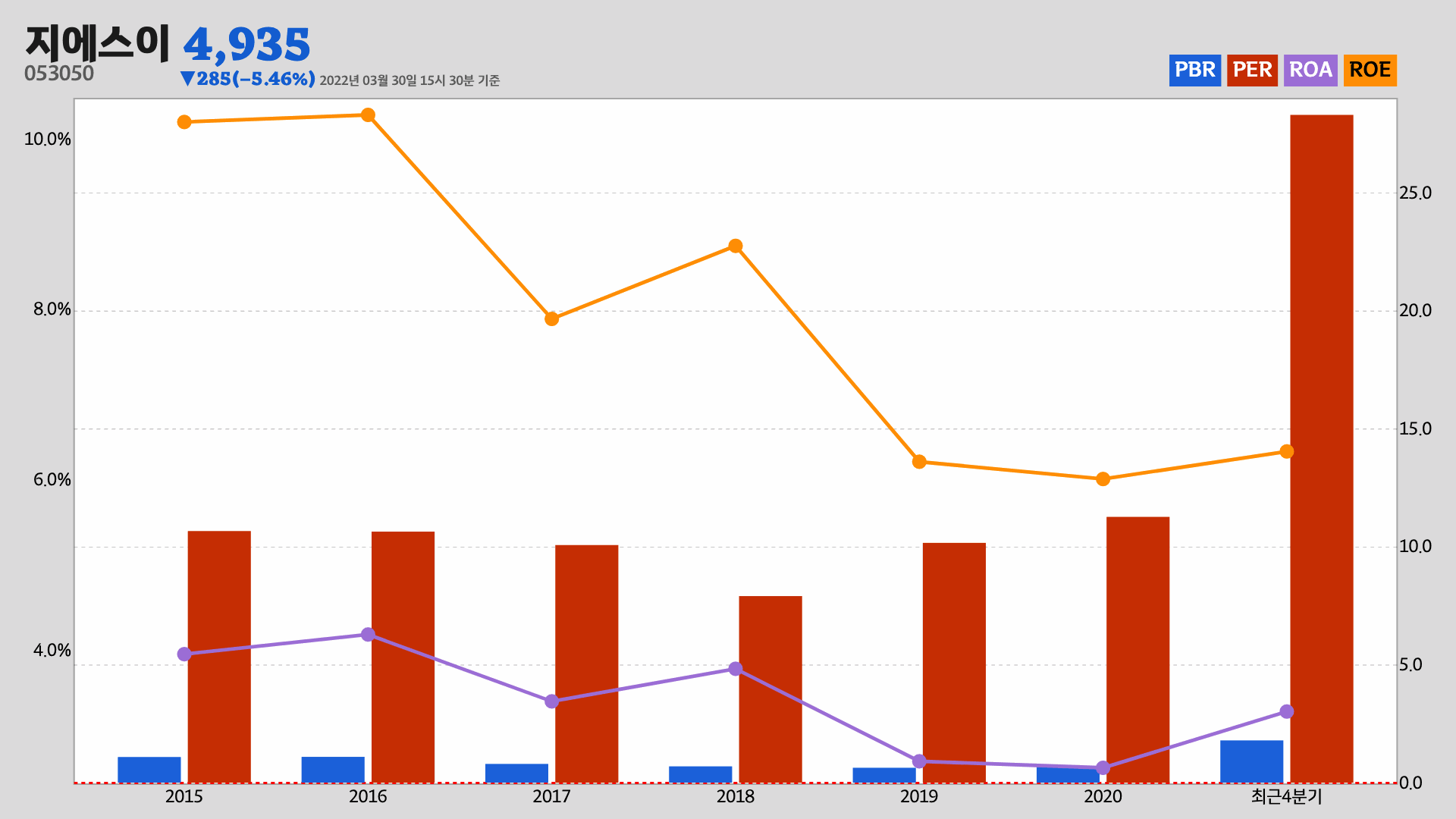
Task: Click the blue PBR bar for 2015
Action: pyautogui.click(x=149, y=770)
